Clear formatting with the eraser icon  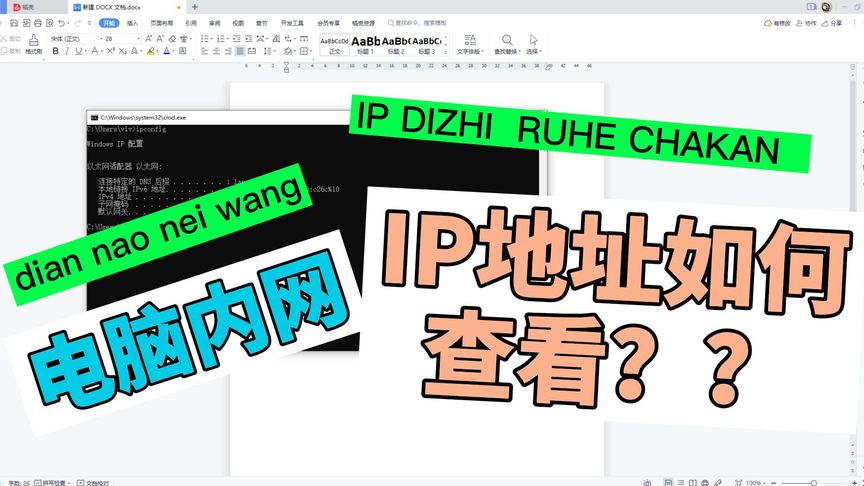(x=172, y=39)
